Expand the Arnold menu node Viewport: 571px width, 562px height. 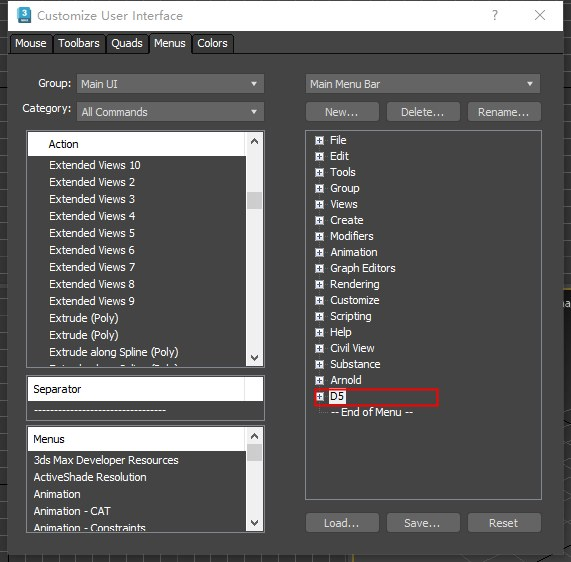tap(319, 380)
